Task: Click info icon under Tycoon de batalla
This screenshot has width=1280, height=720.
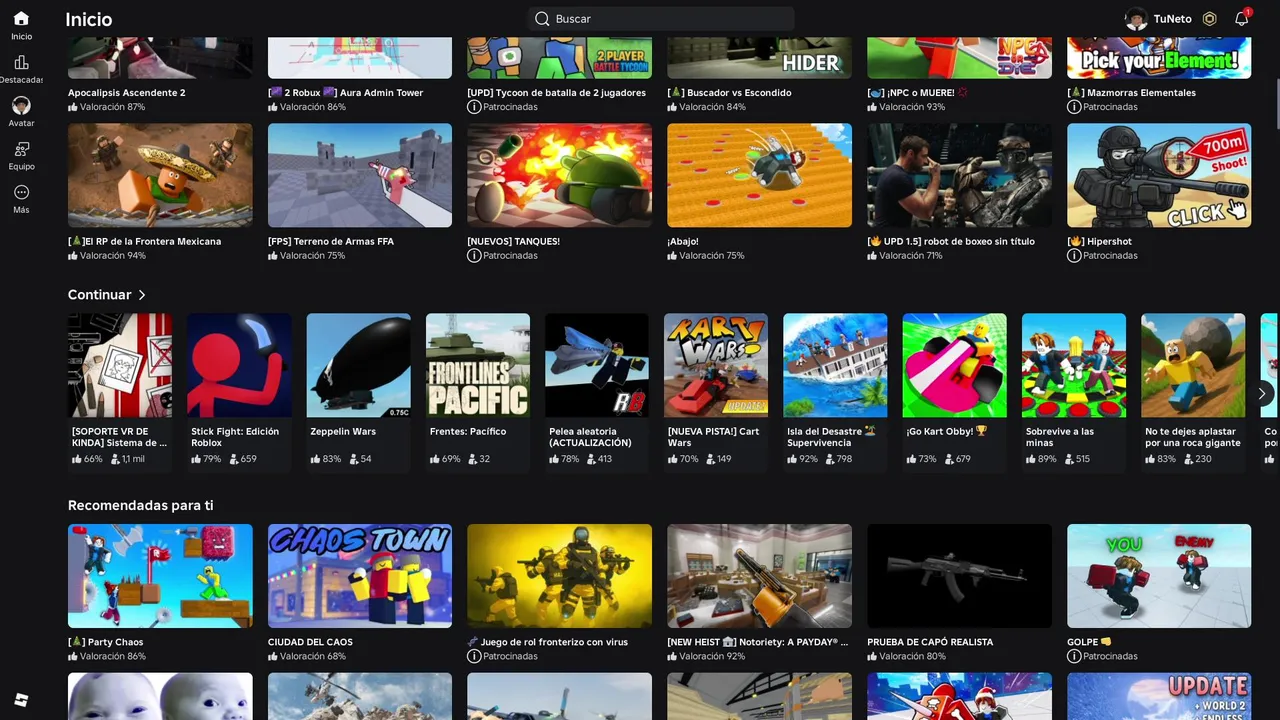Action: click(474, 107)
